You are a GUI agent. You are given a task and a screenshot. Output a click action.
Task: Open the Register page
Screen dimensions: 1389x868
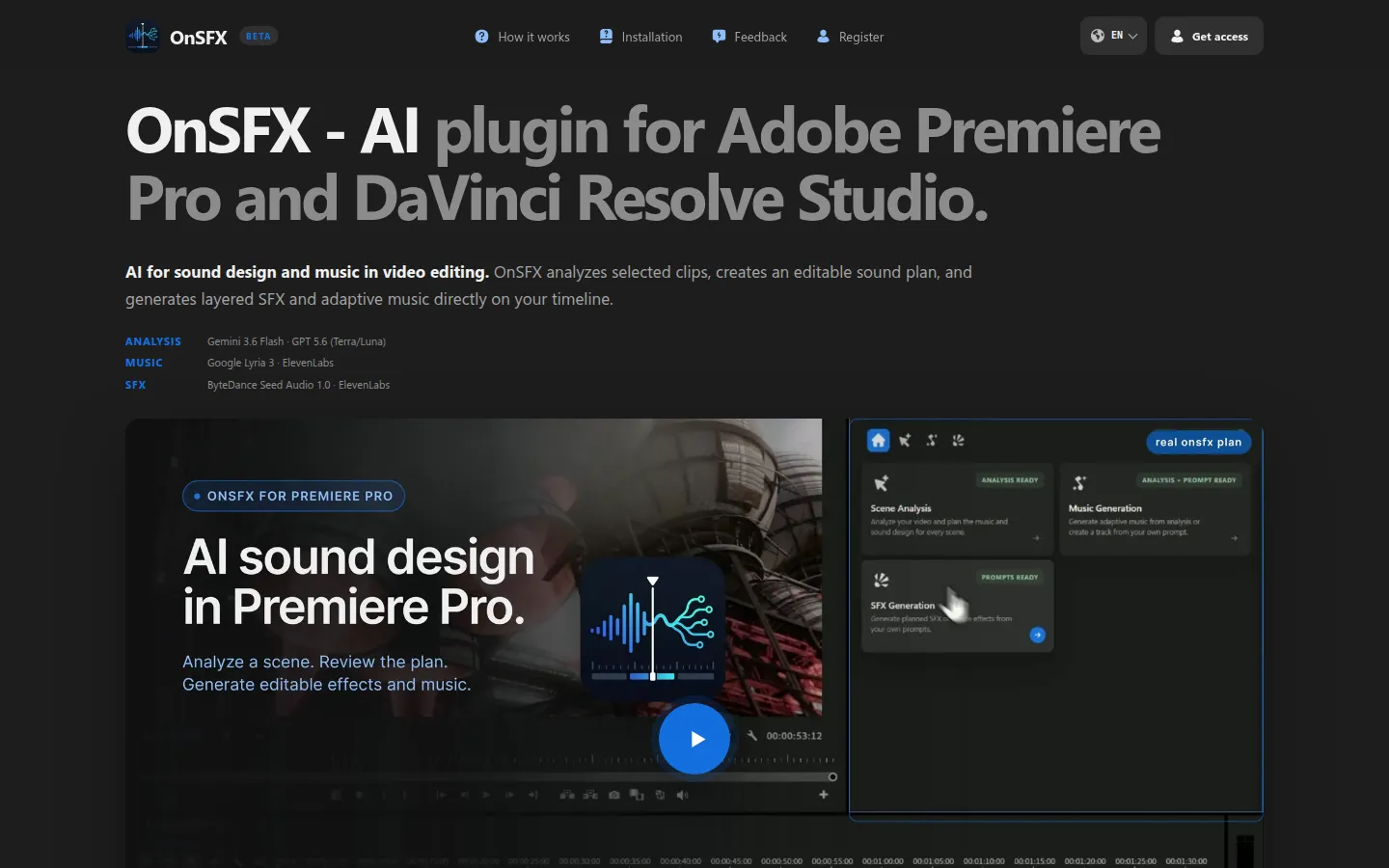(850, 37)
